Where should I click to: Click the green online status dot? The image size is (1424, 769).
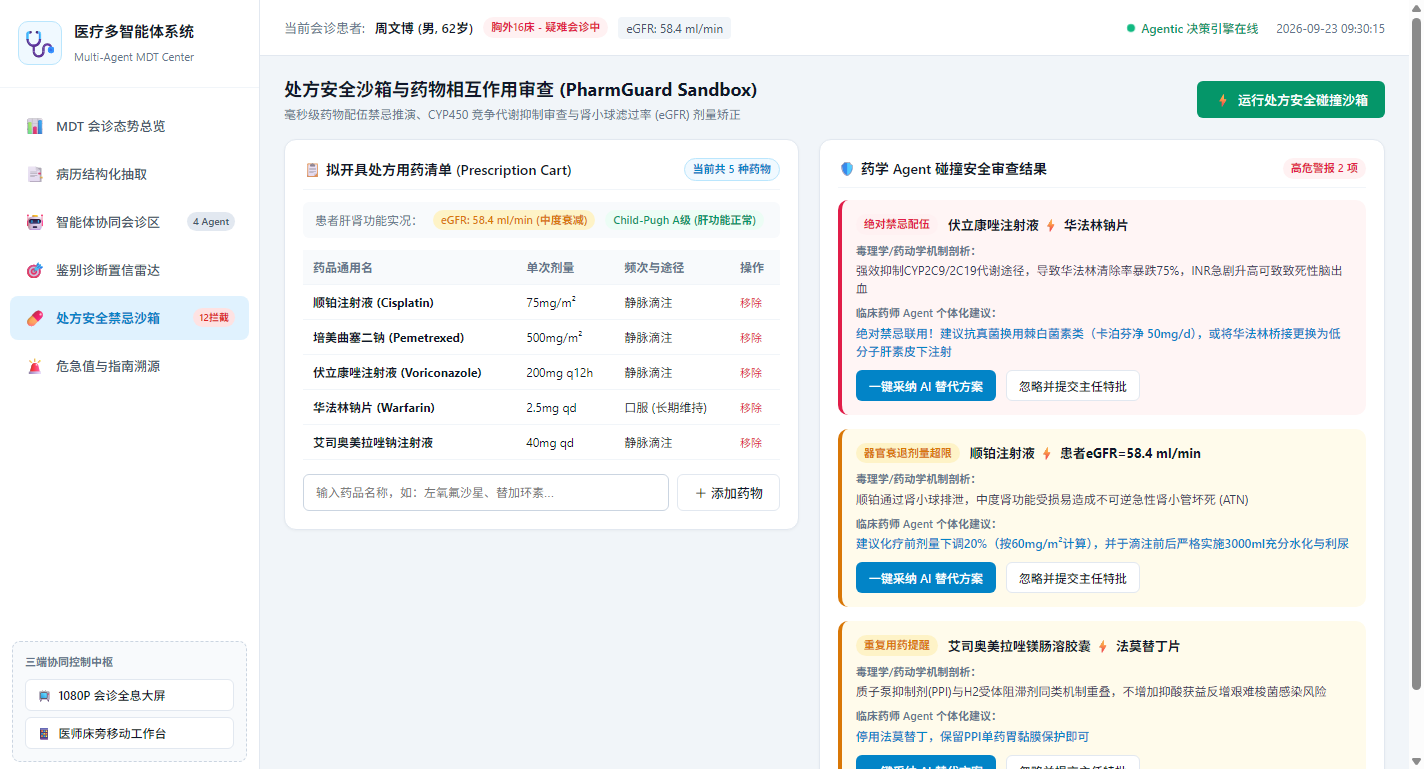tap(1131, 28)
